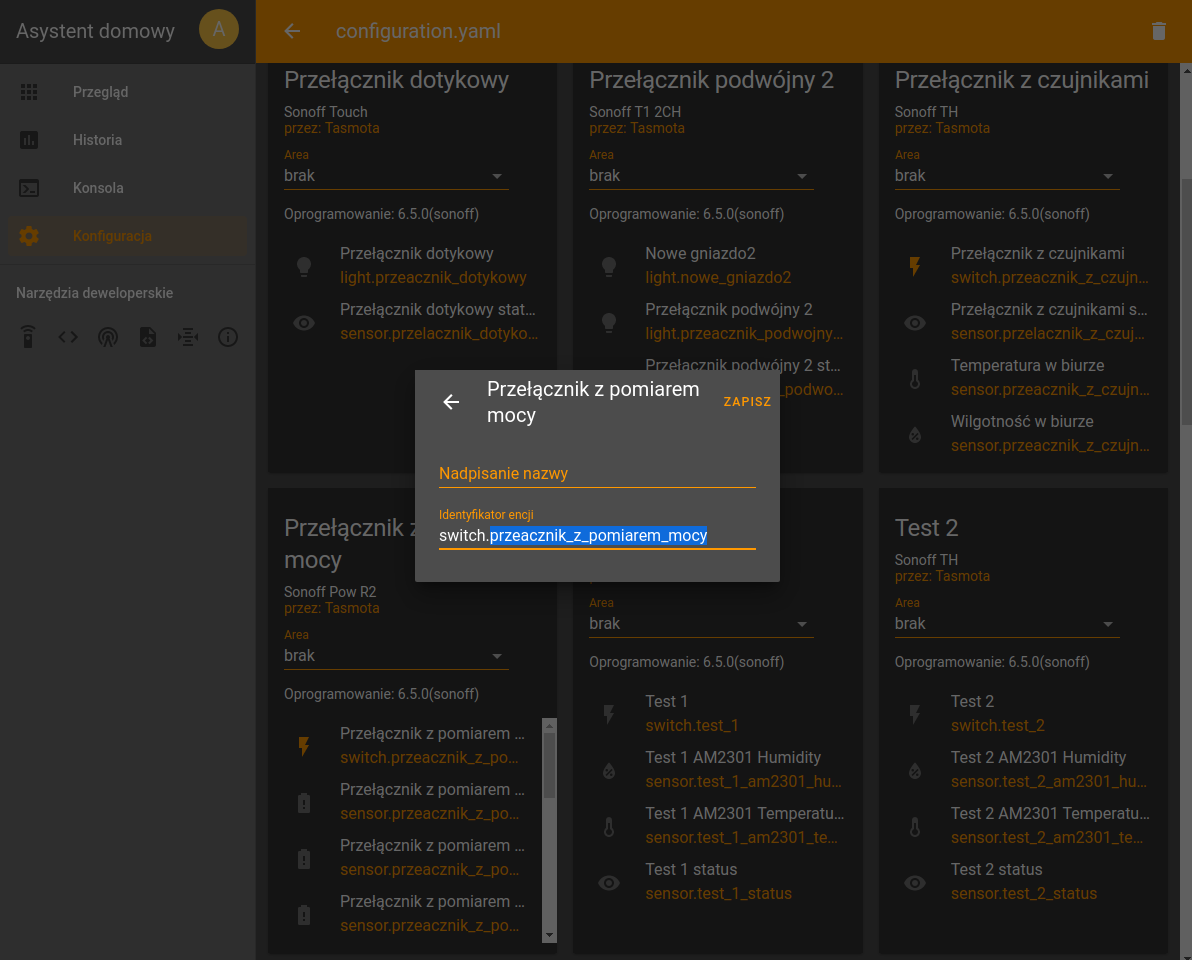Click the Historia chart icon
The image size is (1192, 960).
point(29,140)
